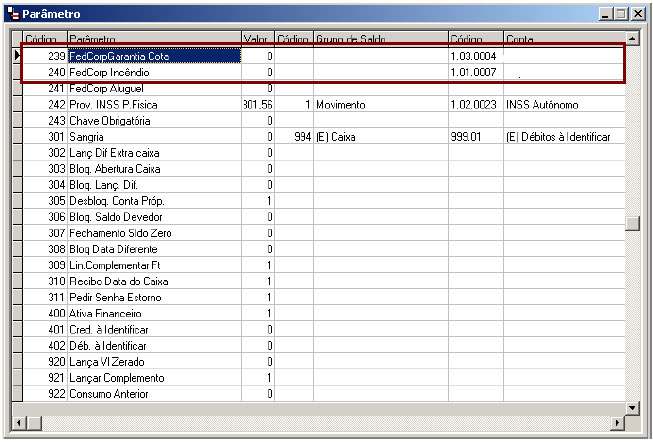Click the current row indicator arrow
Image resolution: width=653 pixels, height=442 pixels.
click(x=16, y=56)
